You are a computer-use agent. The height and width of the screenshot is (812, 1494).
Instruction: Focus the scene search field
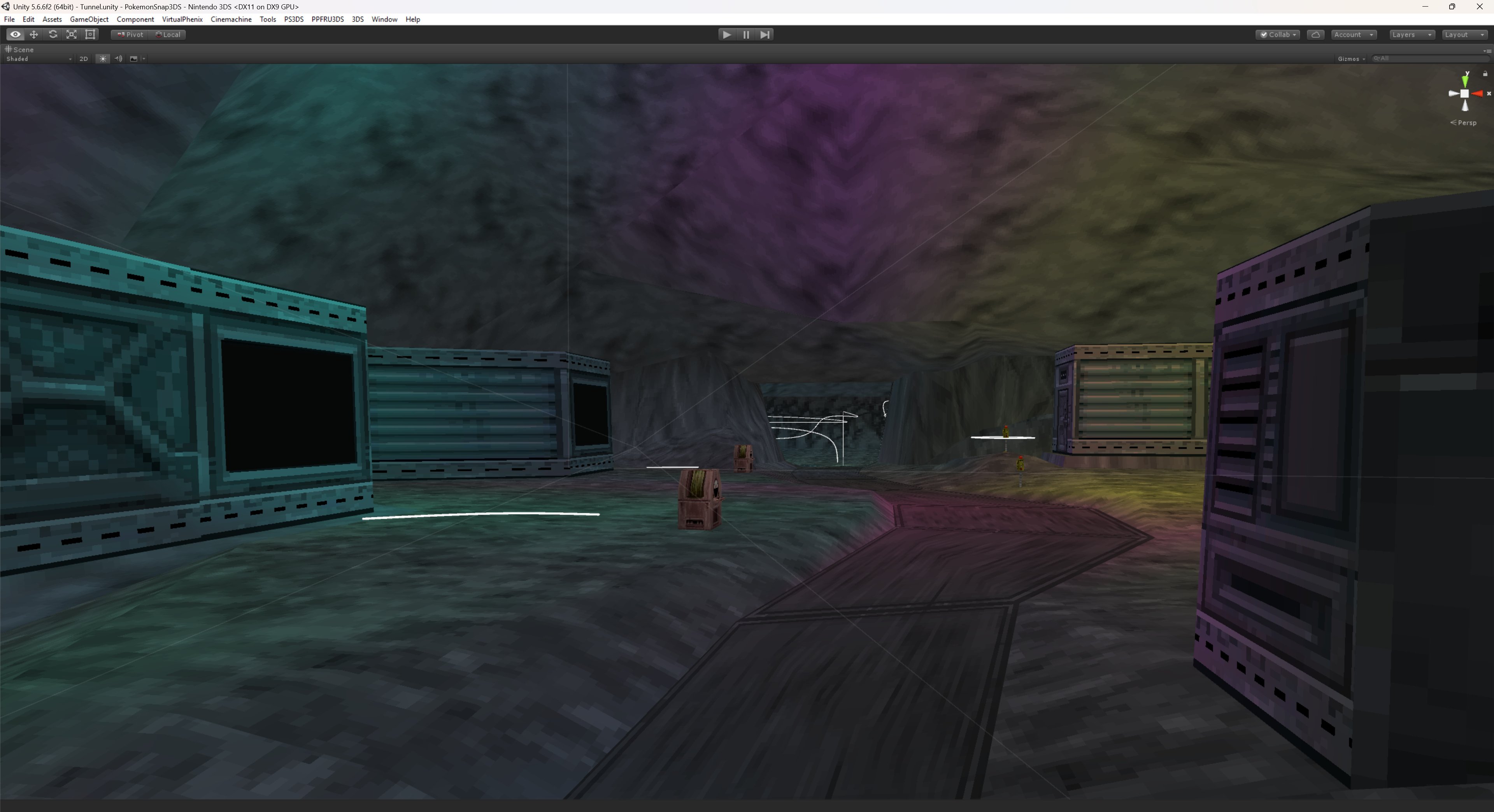(x=1430, y=59)
